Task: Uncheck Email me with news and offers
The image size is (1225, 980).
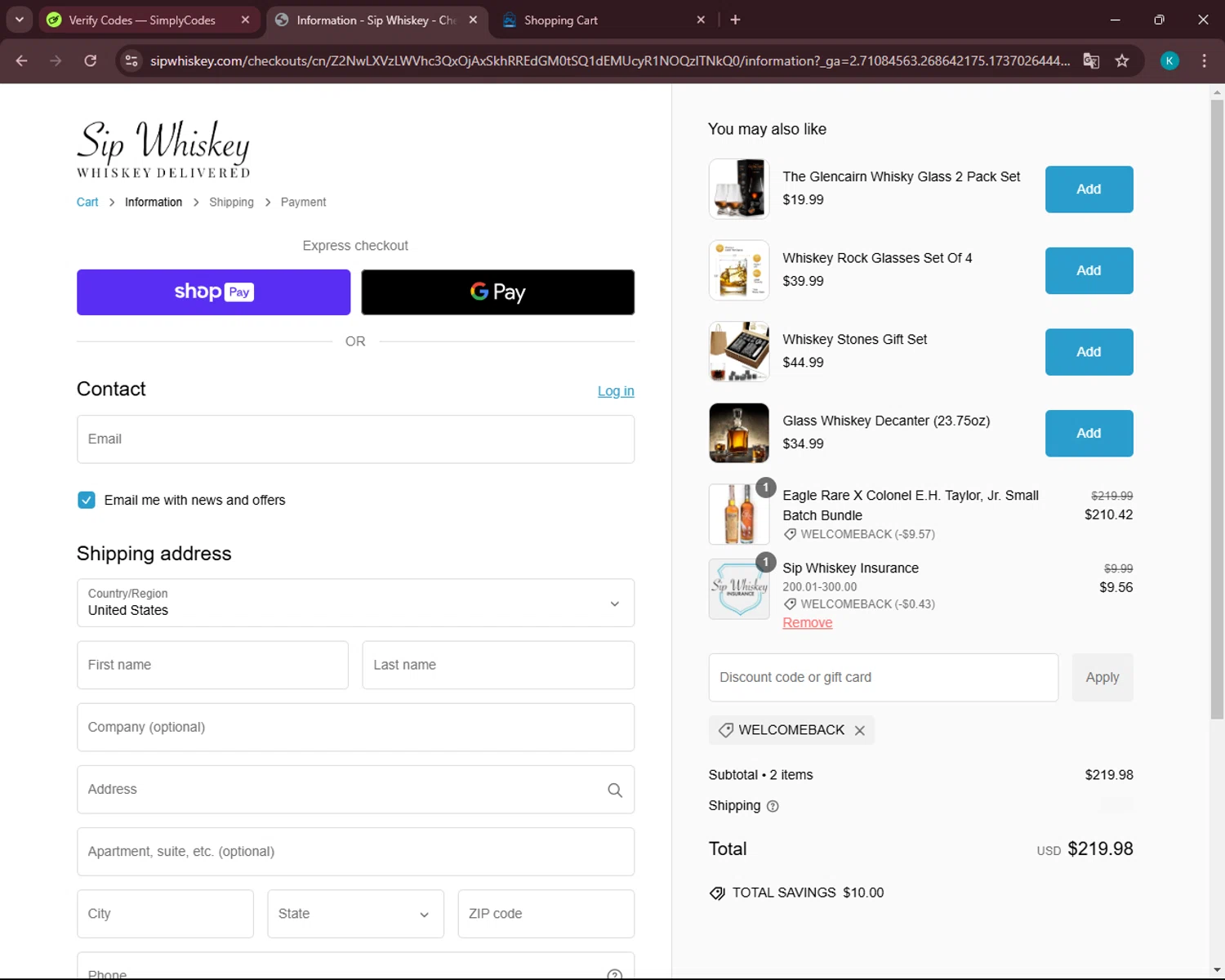Action: click(86, 500)
